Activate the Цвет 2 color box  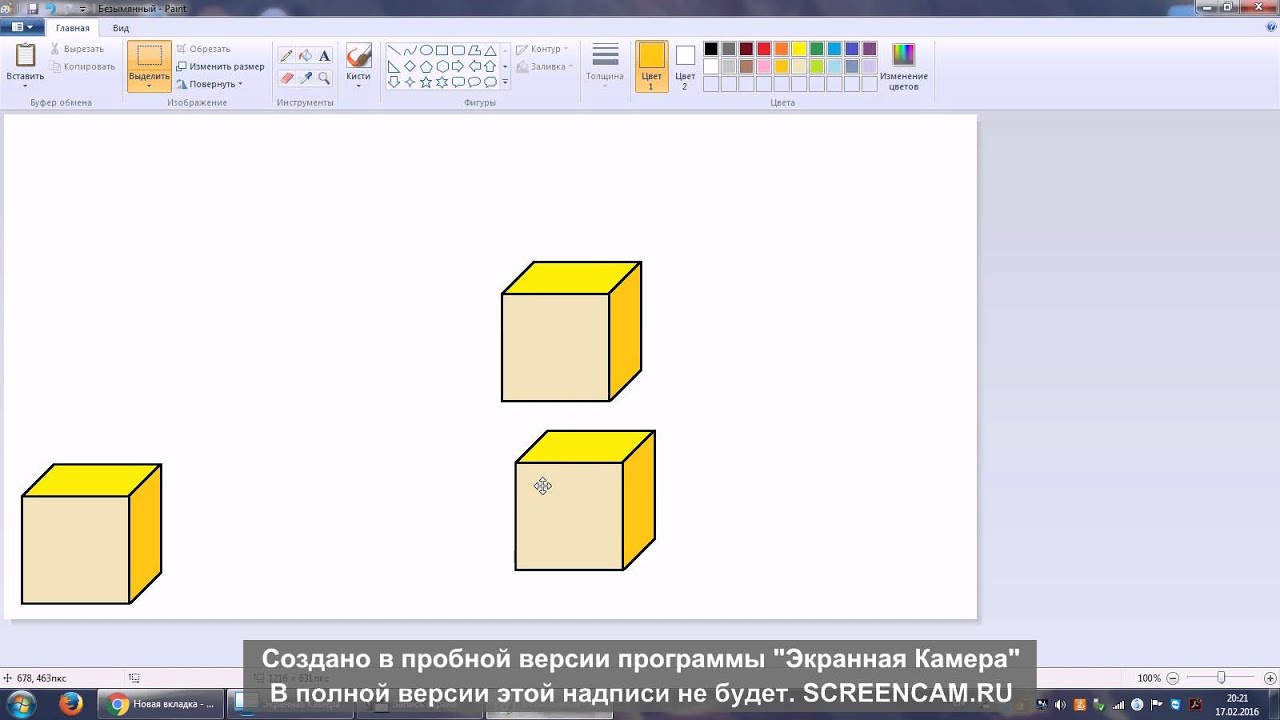point(685,67)
